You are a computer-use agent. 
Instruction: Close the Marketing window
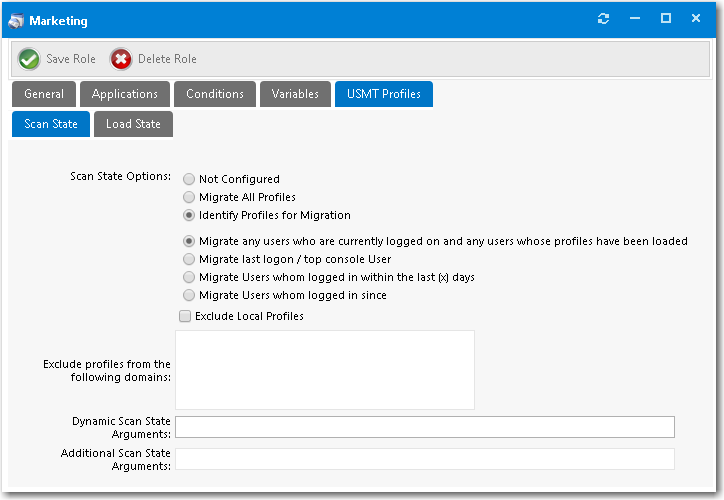[697, 19]
